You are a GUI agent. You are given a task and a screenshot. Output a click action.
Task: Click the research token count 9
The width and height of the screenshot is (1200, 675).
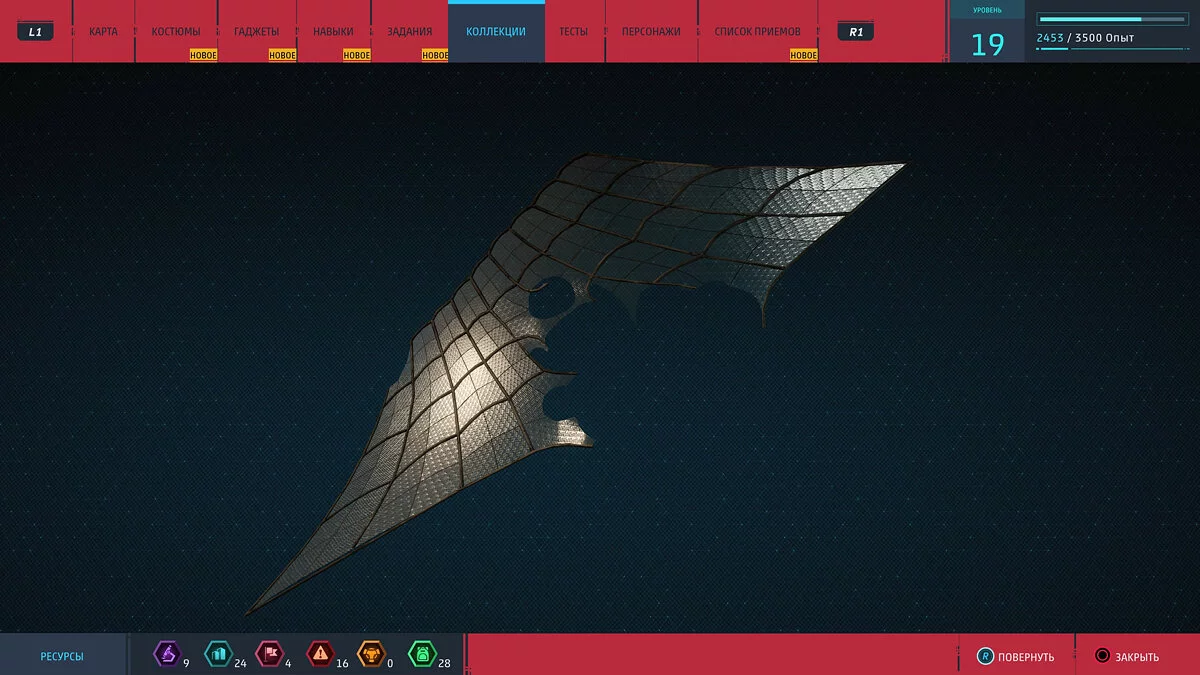186,663
